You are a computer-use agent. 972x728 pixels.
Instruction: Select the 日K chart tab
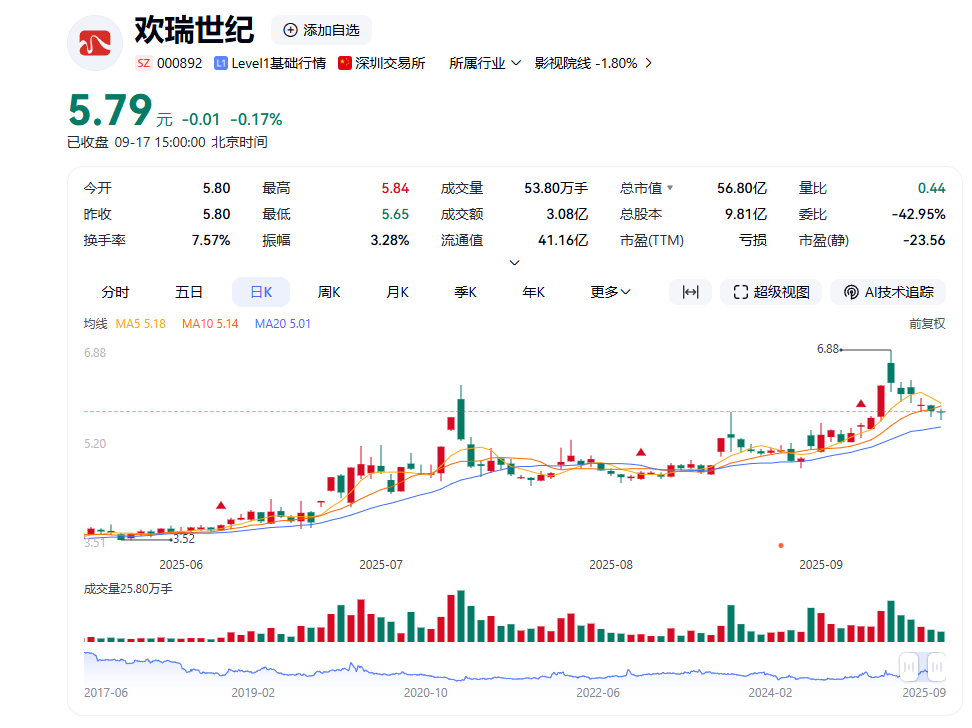[261, 292]
